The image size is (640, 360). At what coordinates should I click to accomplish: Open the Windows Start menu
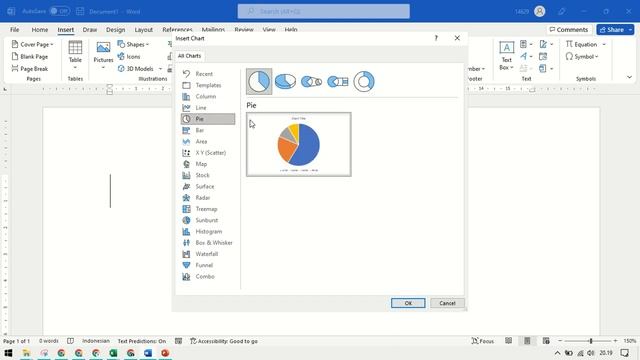point(8,353)
